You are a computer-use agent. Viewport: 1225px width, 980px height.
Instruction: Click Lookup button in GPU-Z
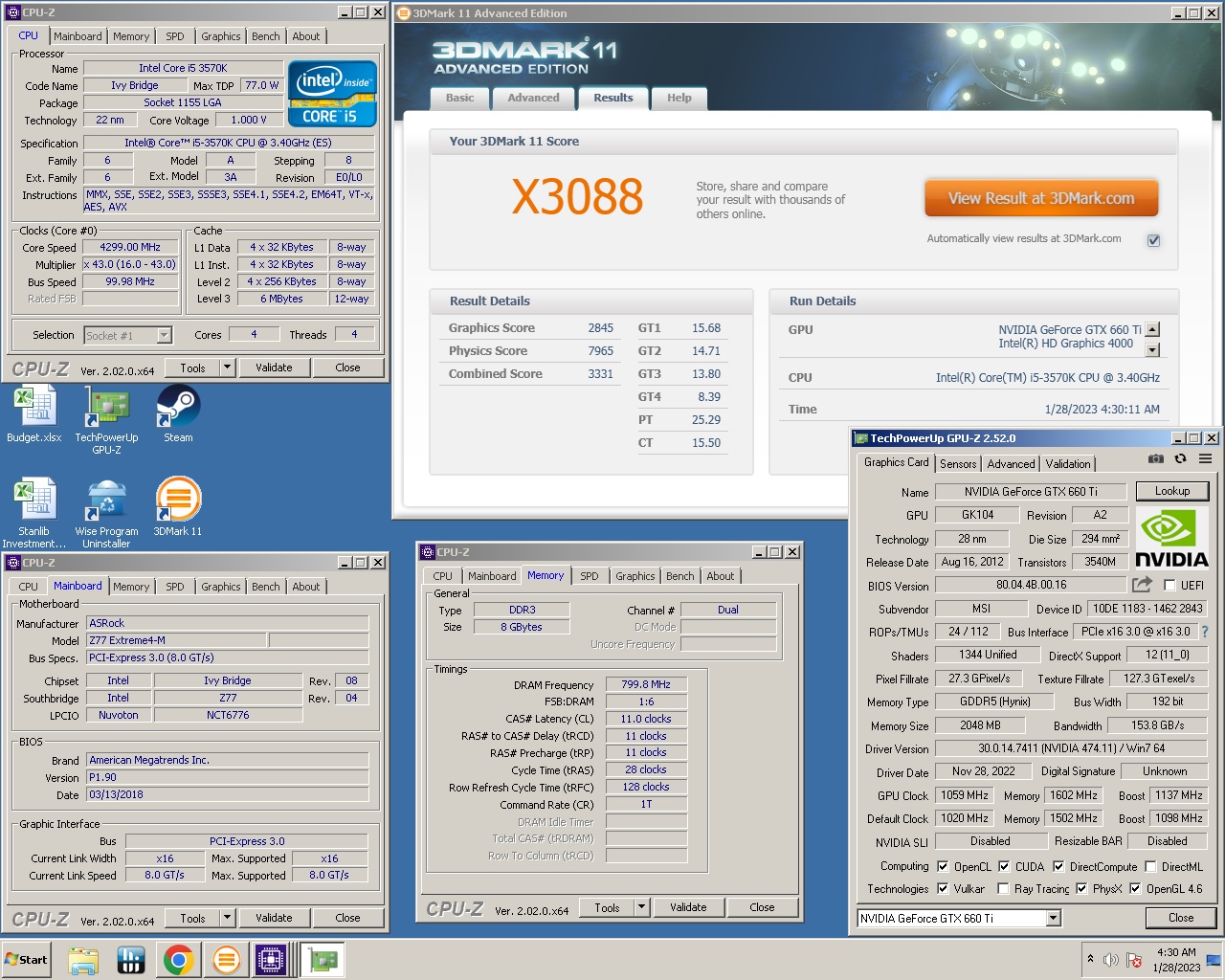(1172, 491)
